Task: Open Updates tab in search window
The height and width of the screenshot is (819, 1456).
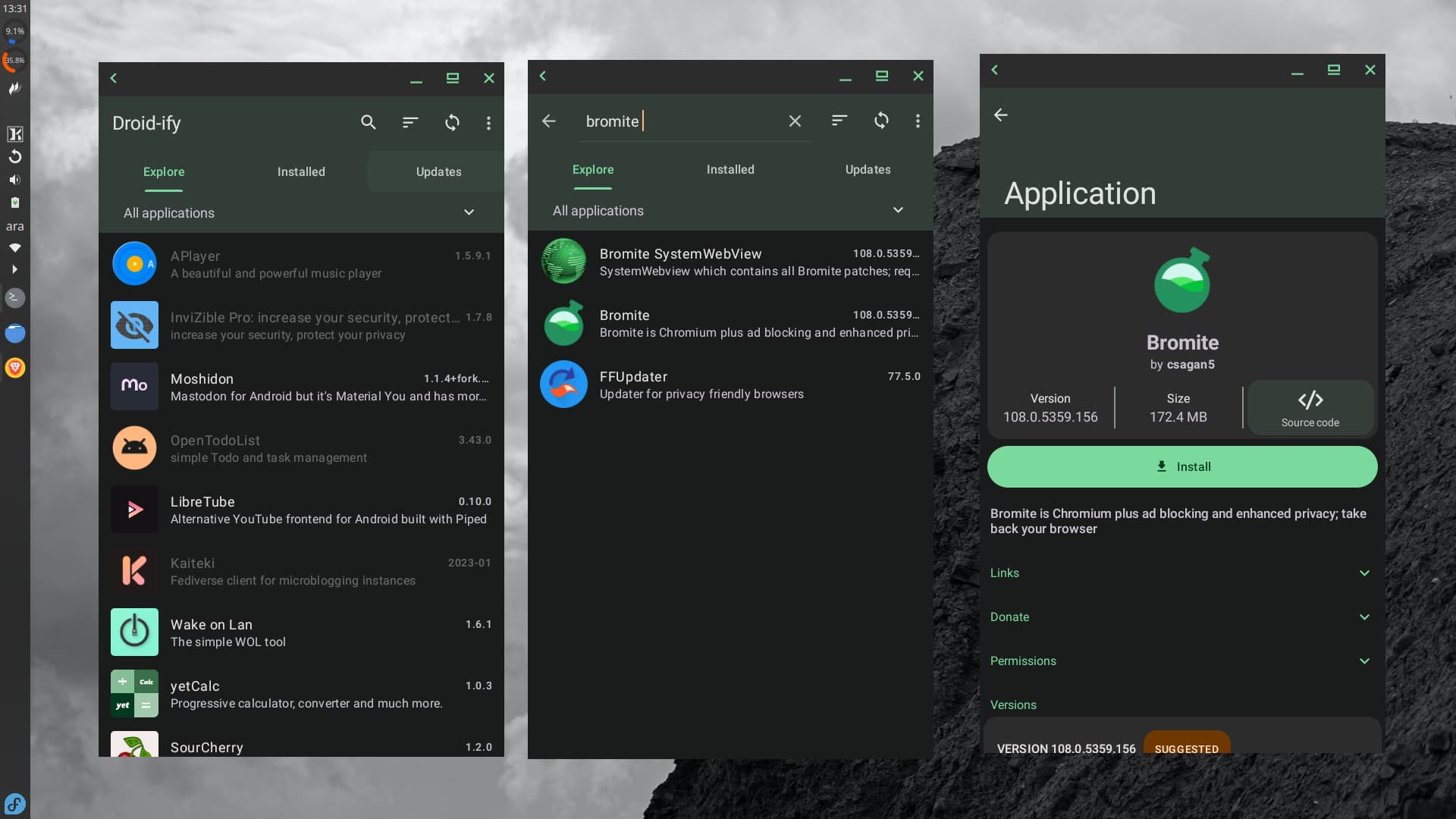Action: click(x=868, y=170)
